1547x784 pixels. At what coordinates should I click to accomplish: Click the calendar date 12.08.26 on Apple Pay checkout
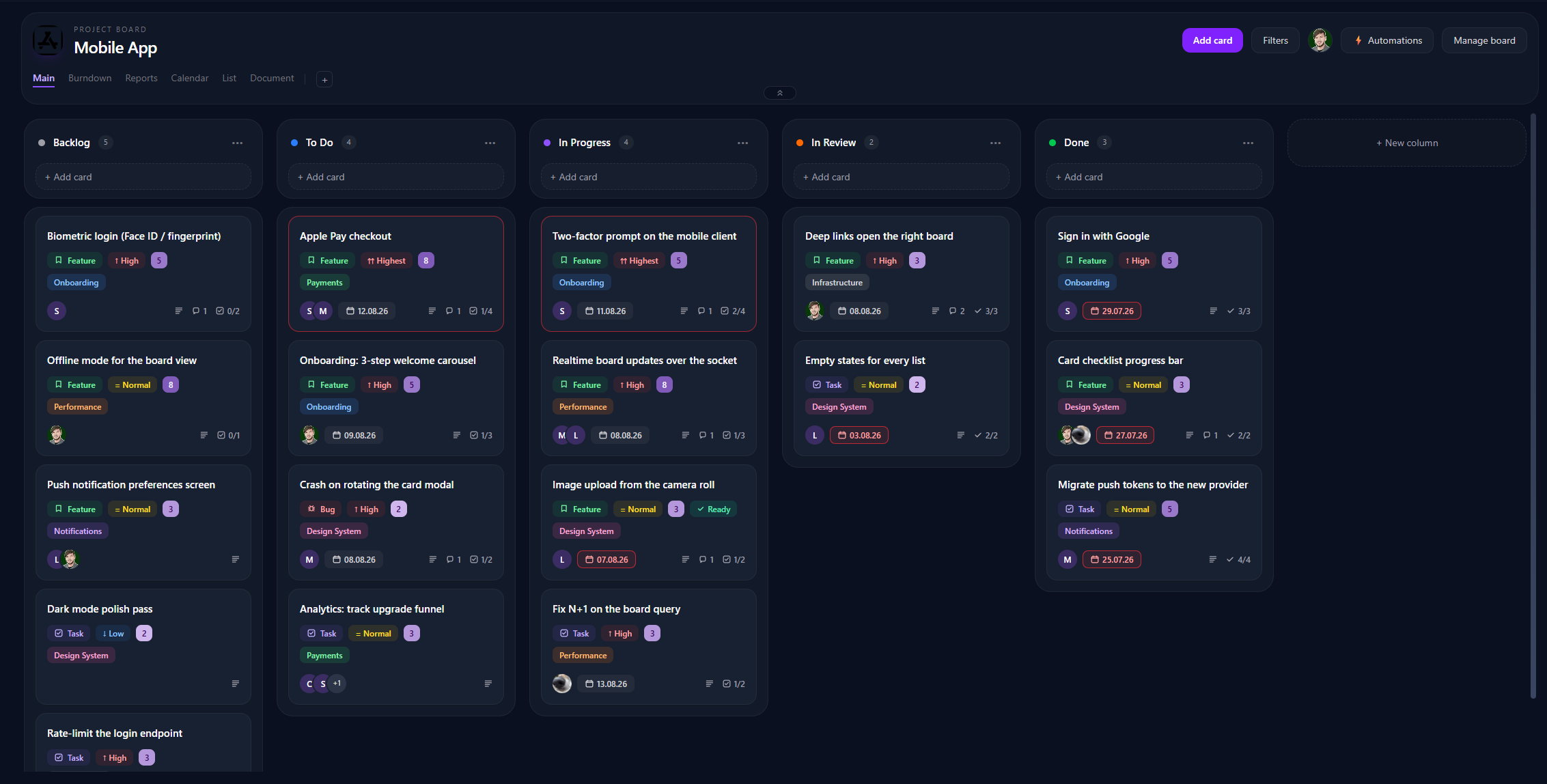tap(367, 311)
